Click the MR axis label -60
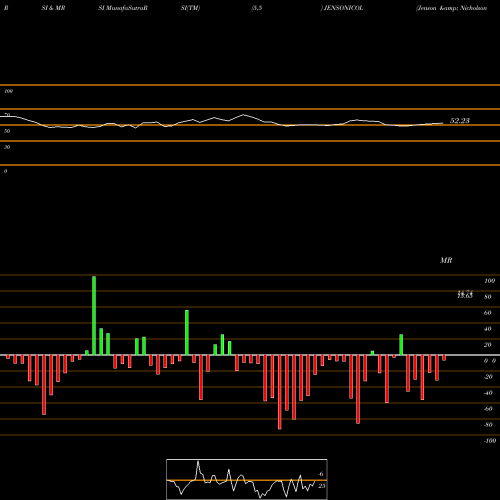Image resolution: width=500 pixels, height=500 pixels. click(x=488, y=409)
